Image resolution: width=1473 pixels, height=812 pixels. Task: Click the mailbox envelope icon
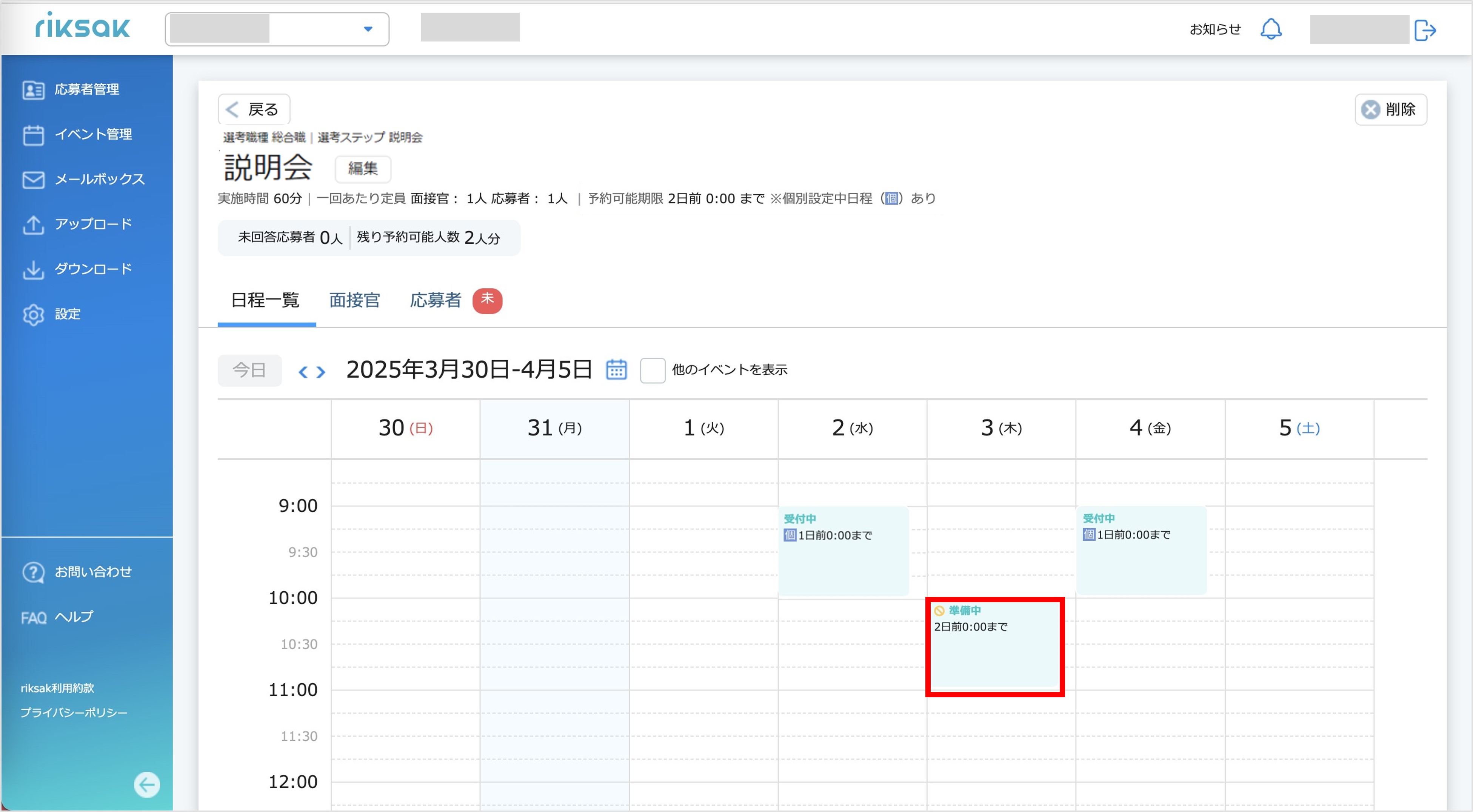pos(33,180)
